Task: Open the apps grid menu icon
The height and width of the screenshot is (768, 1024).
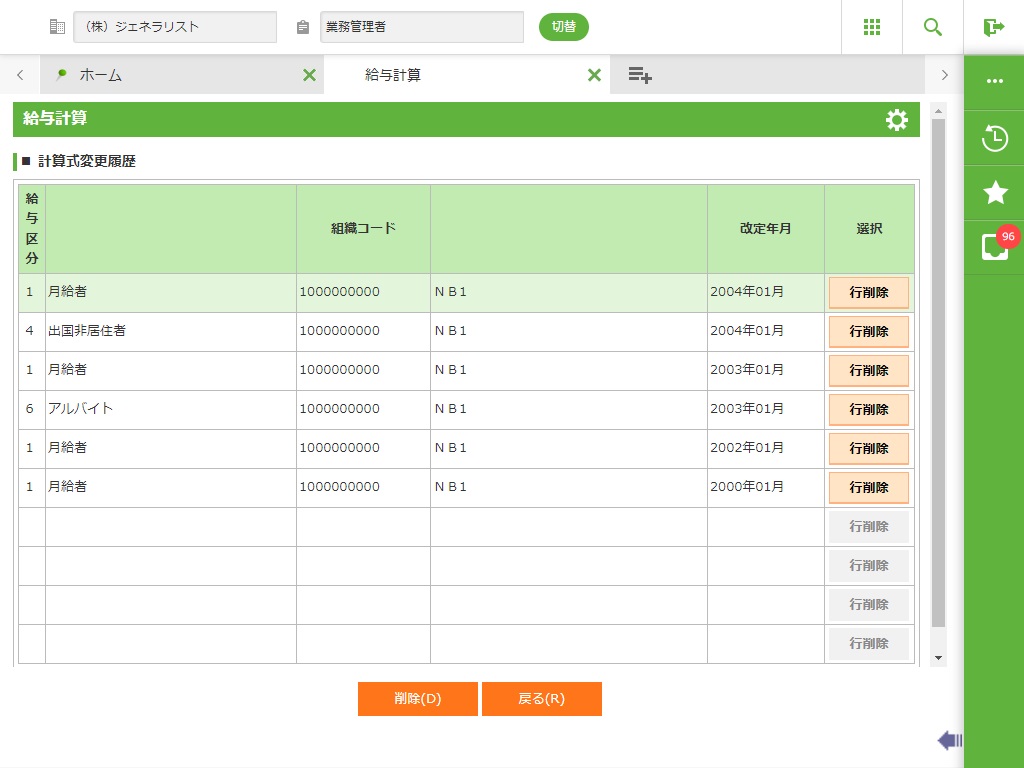Action: coord(871,27)
